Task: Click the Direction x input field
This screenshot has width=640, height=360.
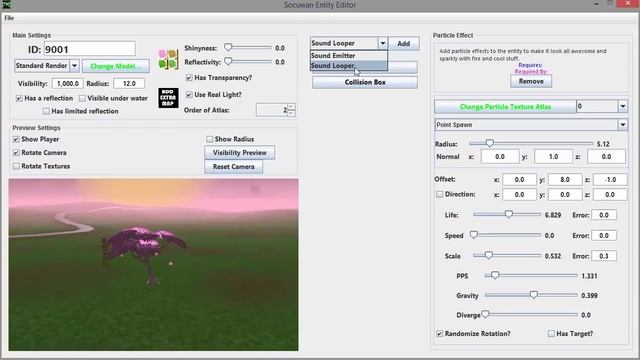Action: pos(519,195)
